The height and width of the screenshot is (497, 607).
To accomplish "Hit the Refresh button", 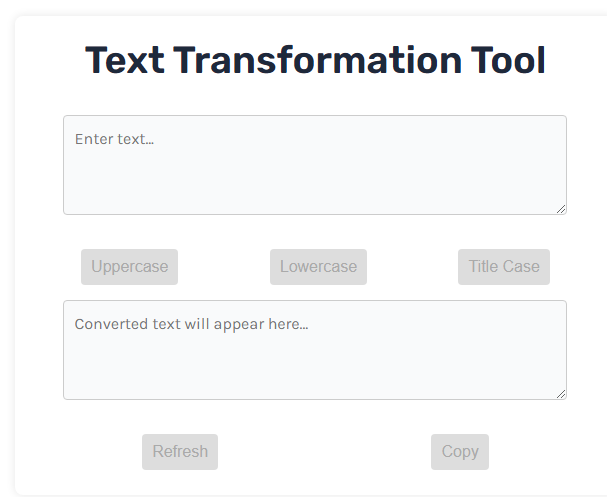I will point(180,452).
